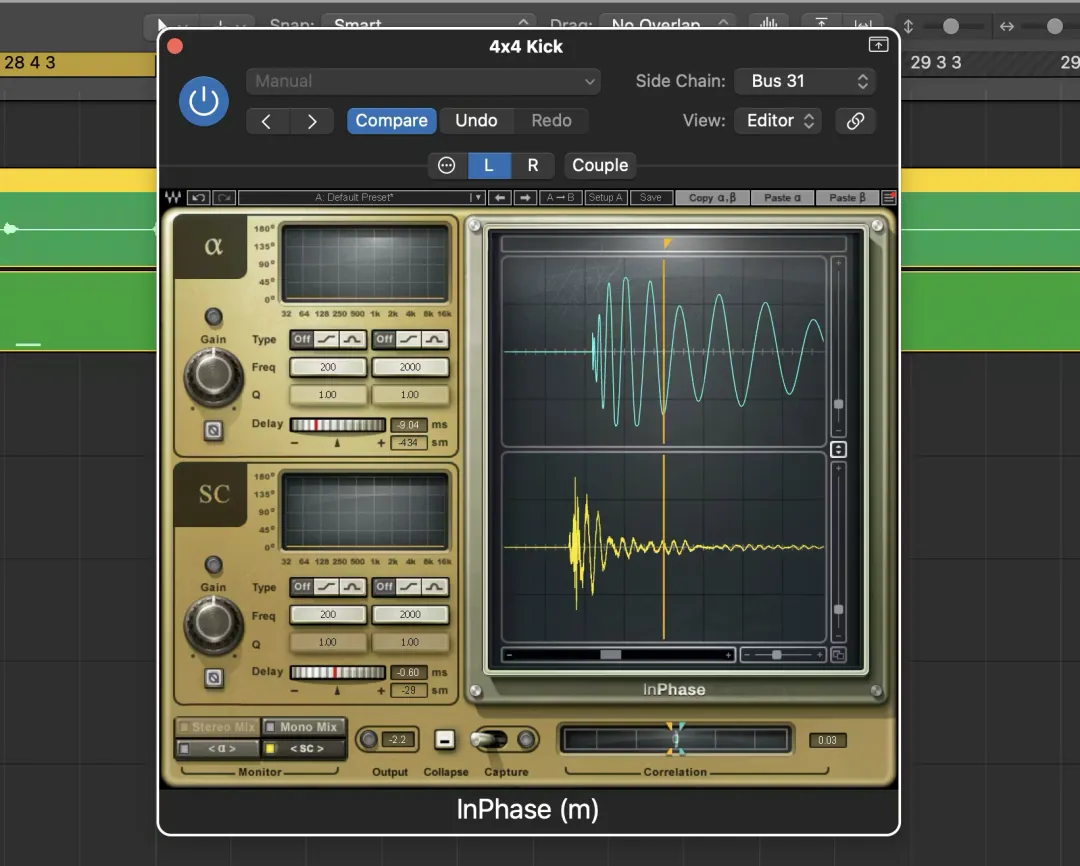Click the Waves previous preset left arrow
Screen dimensions: 1080x866
click(x=500, y=198)
